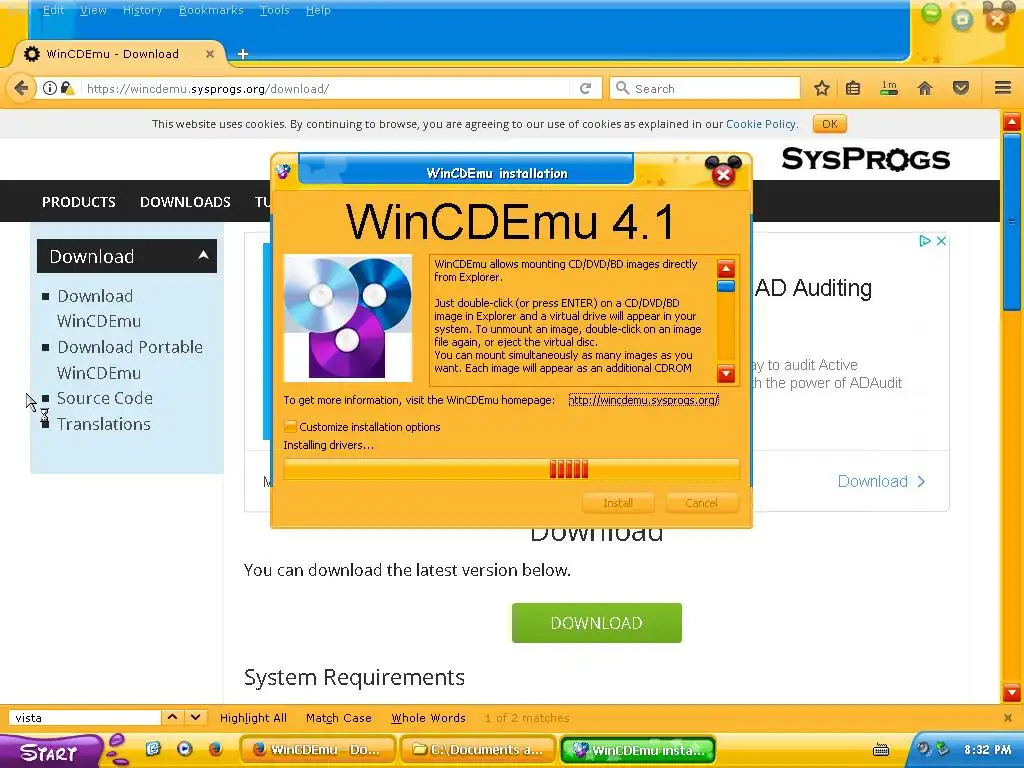Open the Cookie Policy link
The image size is (1024, 768).
pyautogui.click(x=761, y=124)
